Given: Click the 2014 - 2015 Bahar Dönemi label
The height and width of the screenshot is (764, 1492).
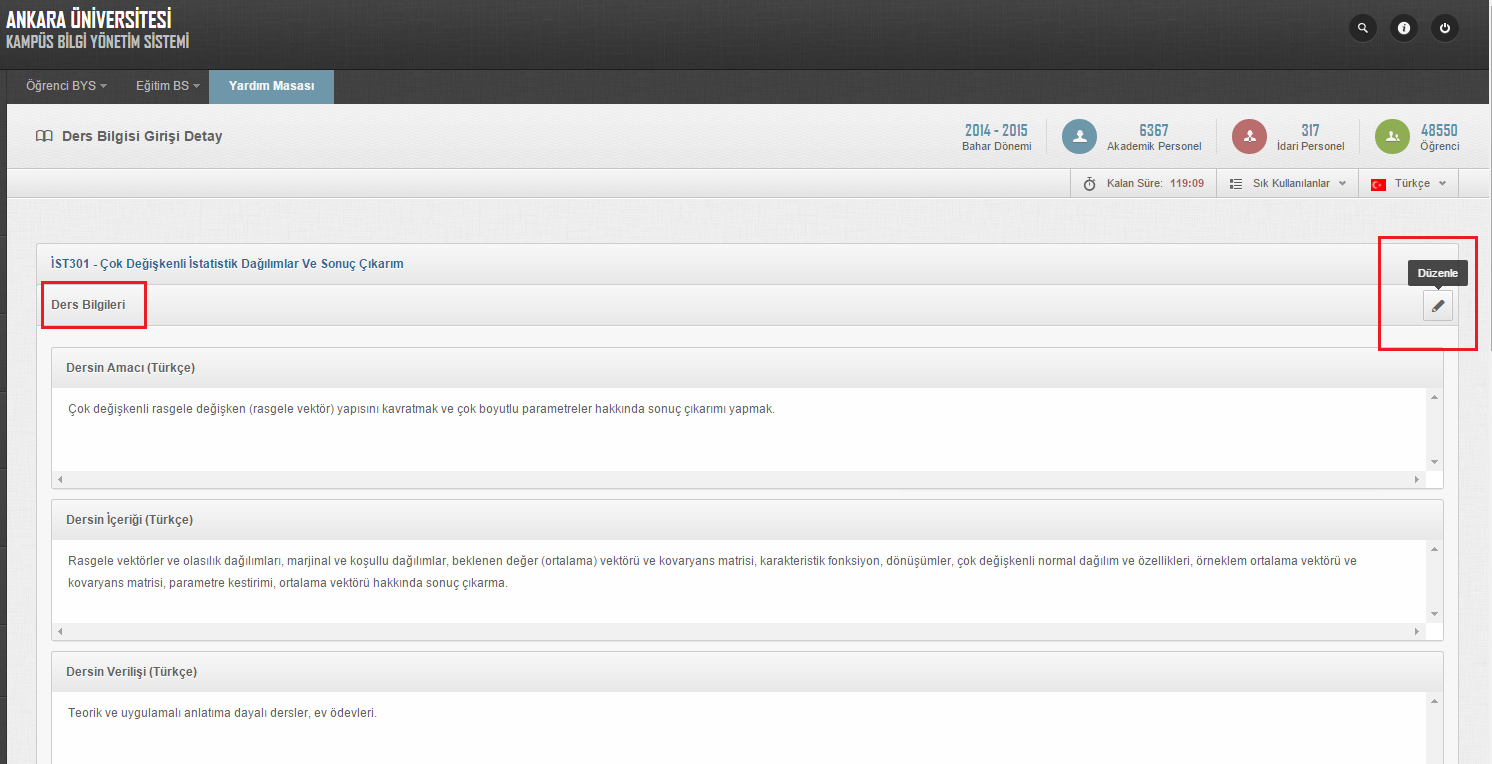Looking at the screenshot, I should 997,138.
